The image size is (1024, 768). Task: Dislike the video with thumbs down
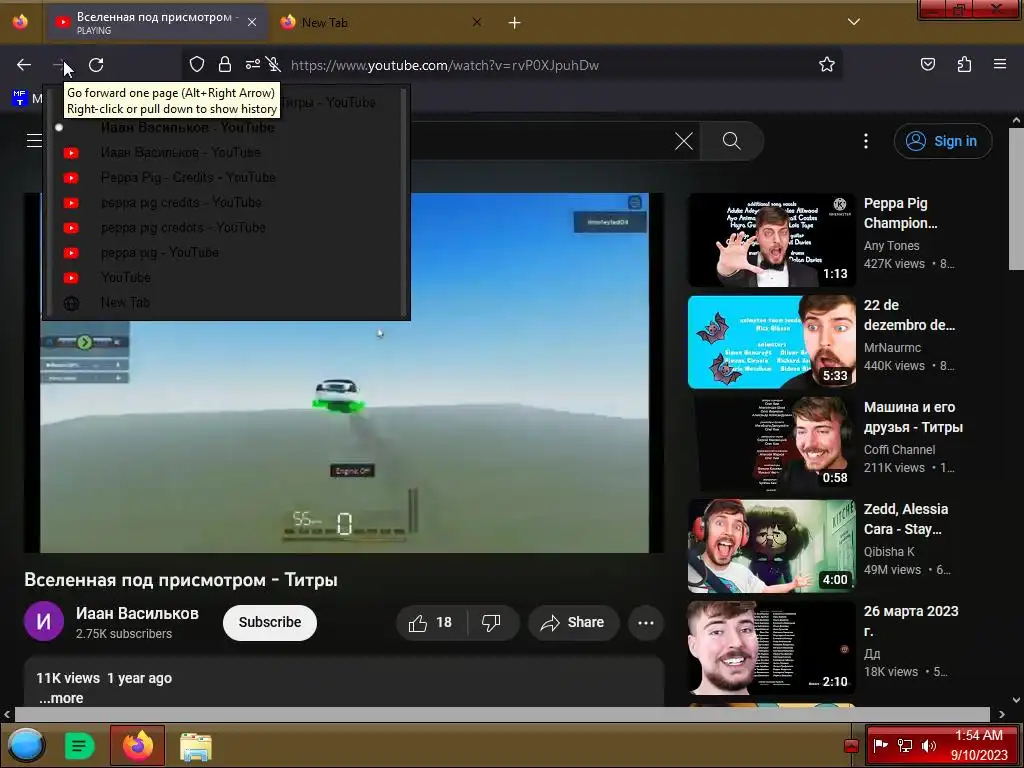pyautogui.click(x=491, y=622)
